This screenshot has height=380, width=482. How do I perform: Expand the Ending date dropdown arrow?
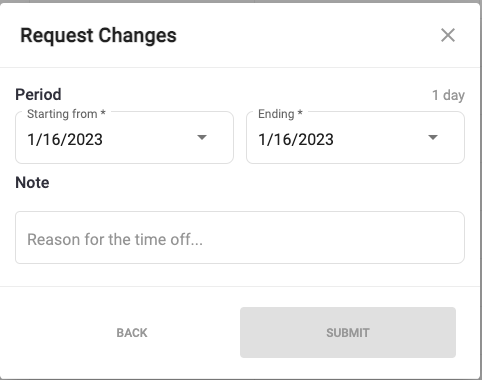(433, 137)
